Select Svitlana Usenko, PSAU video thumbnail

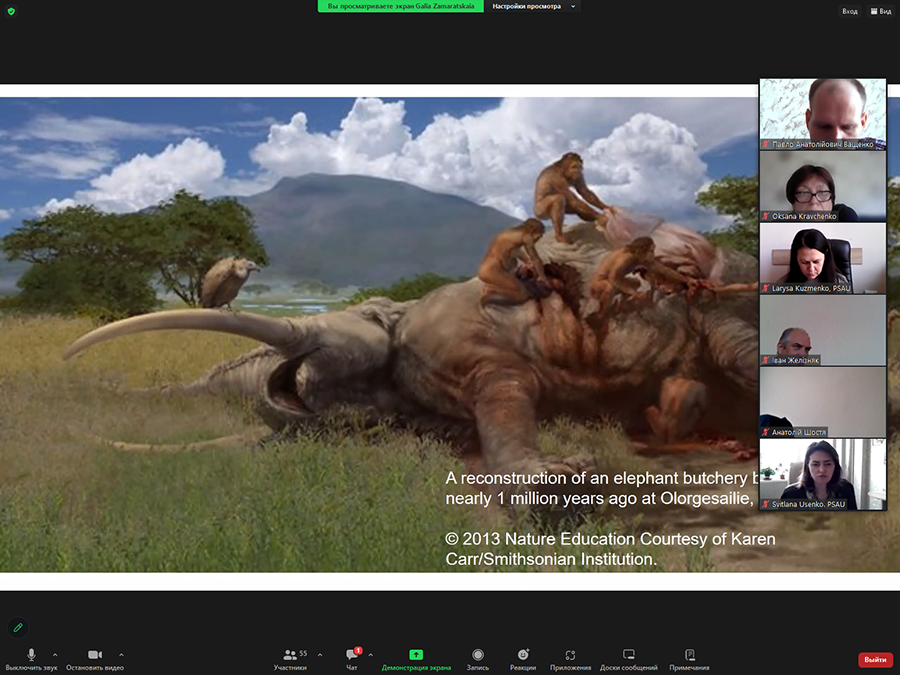coord(823,474)
